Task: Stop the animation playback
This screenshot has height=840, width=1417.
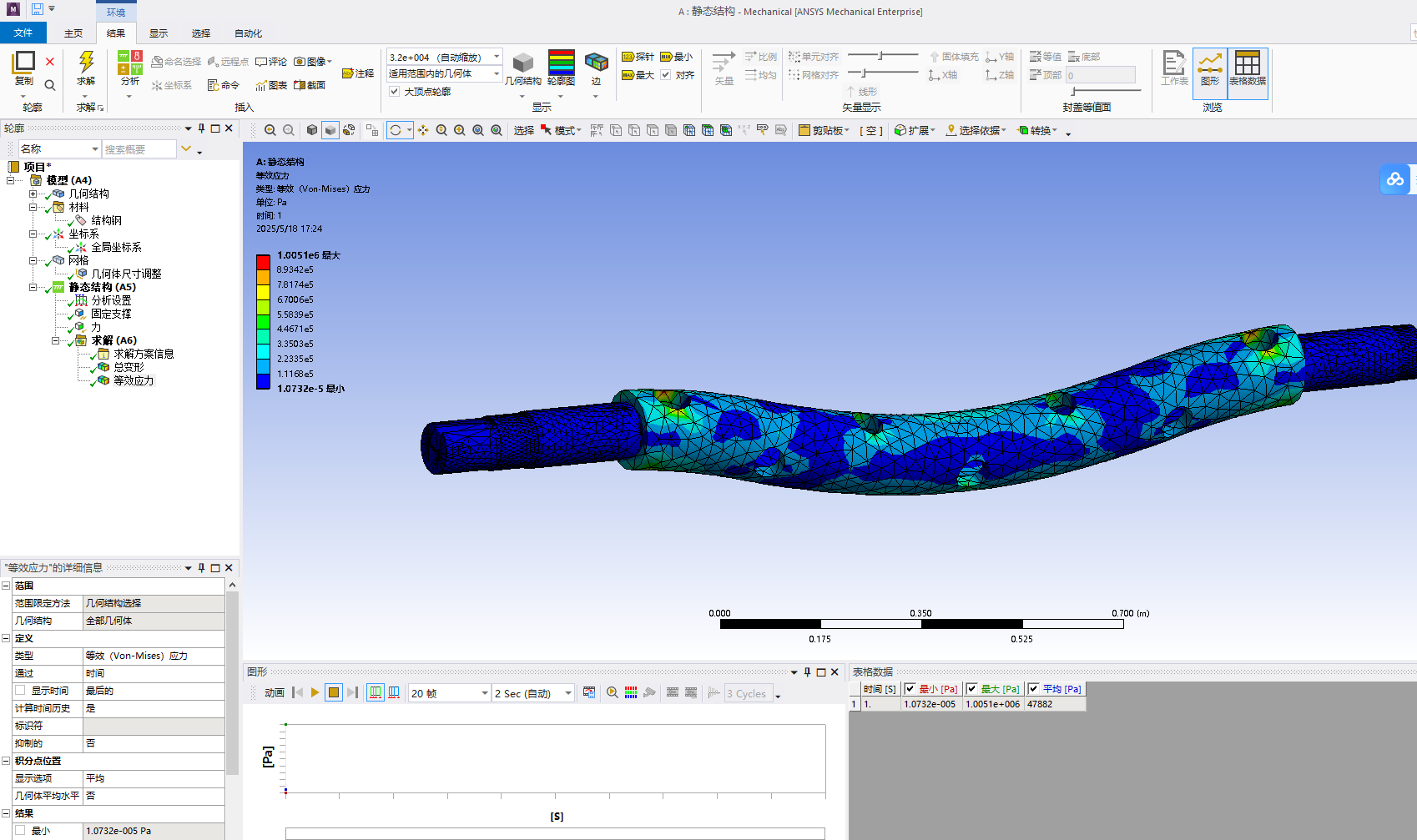Action: [x=334, y=692]
